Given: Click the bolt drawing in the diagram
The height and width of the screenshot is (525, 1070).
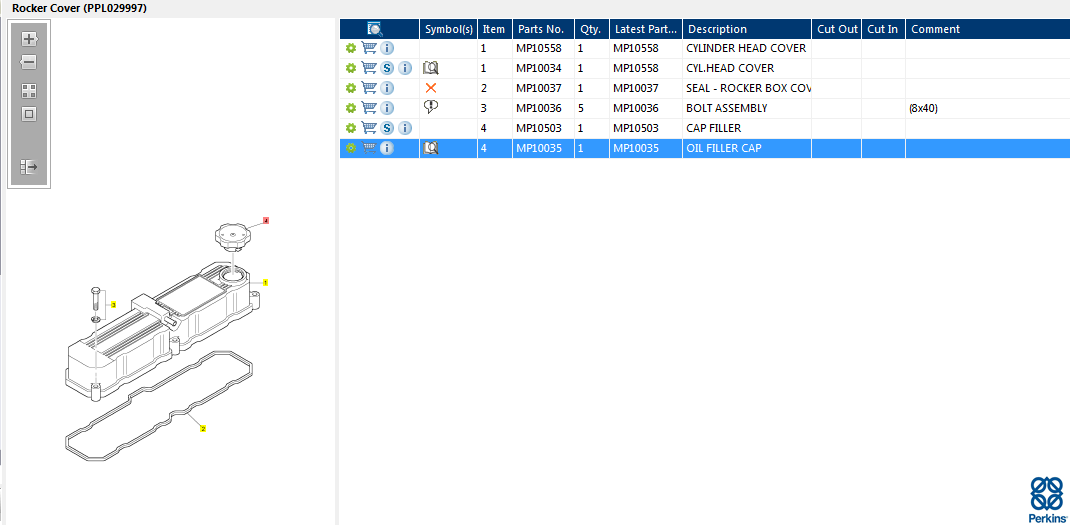Looking at the screenshot, I should tap(95, 299).
